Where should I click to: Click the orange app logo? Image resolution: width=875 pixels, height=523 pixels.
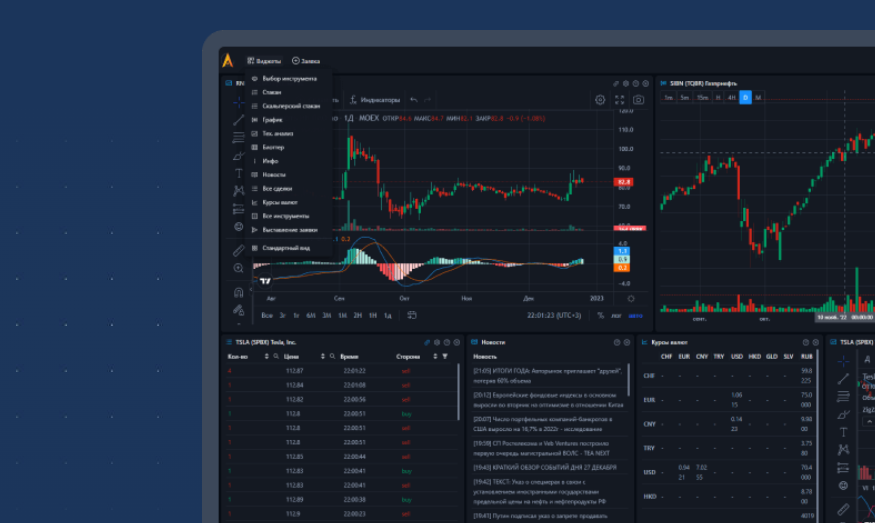[228, 60]
